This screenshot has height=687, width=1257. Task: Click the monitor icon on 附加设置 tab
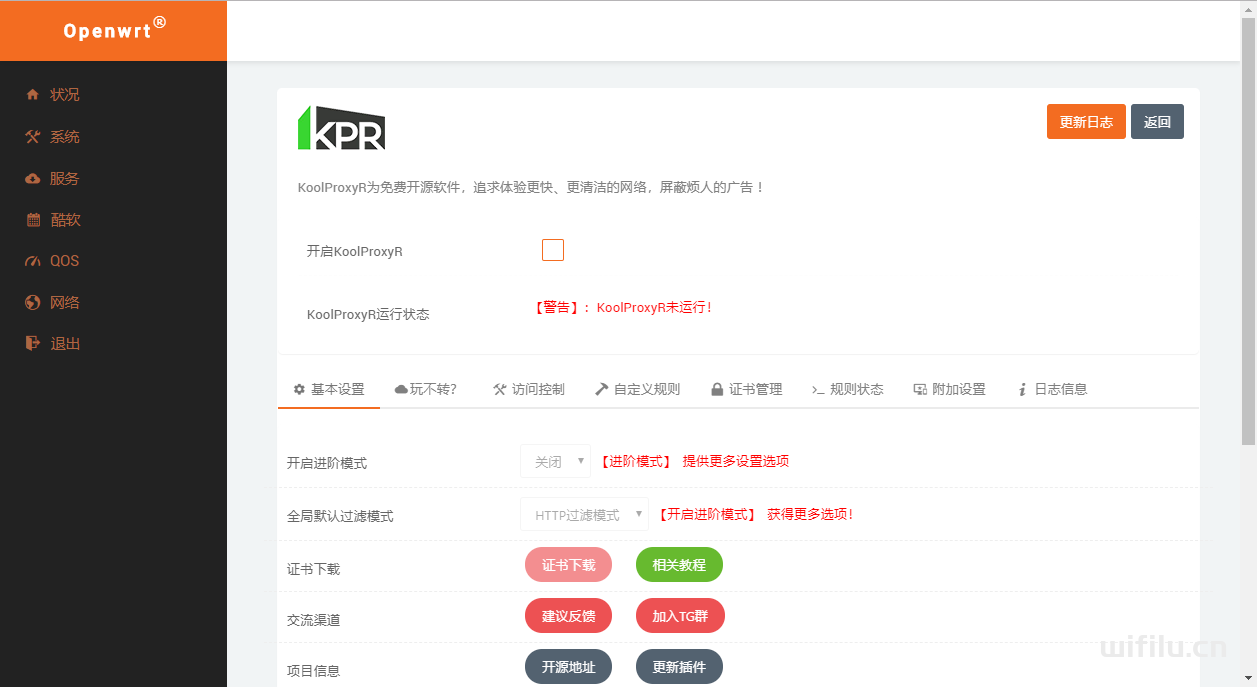coord(920,390)
